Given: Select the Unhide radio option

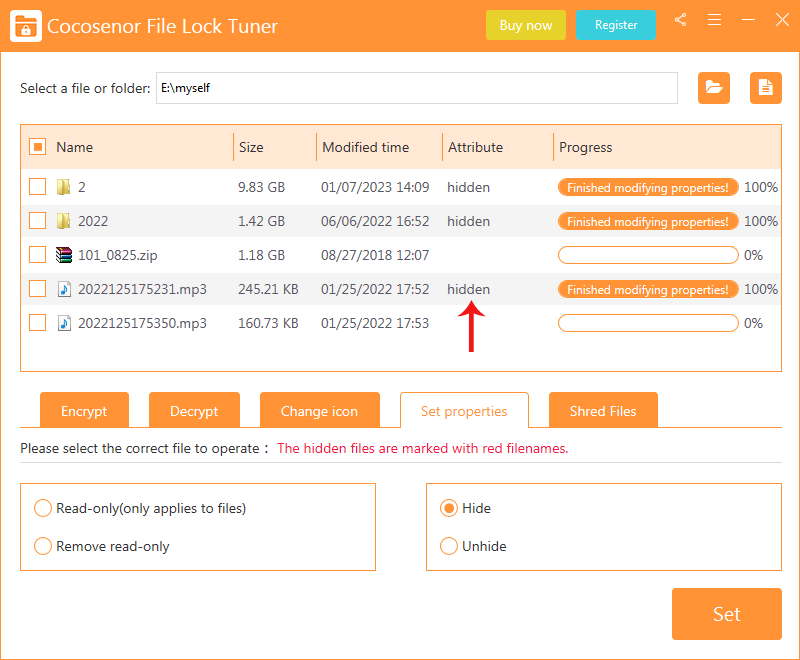Looking at the screenshot, I should [449, 546].
